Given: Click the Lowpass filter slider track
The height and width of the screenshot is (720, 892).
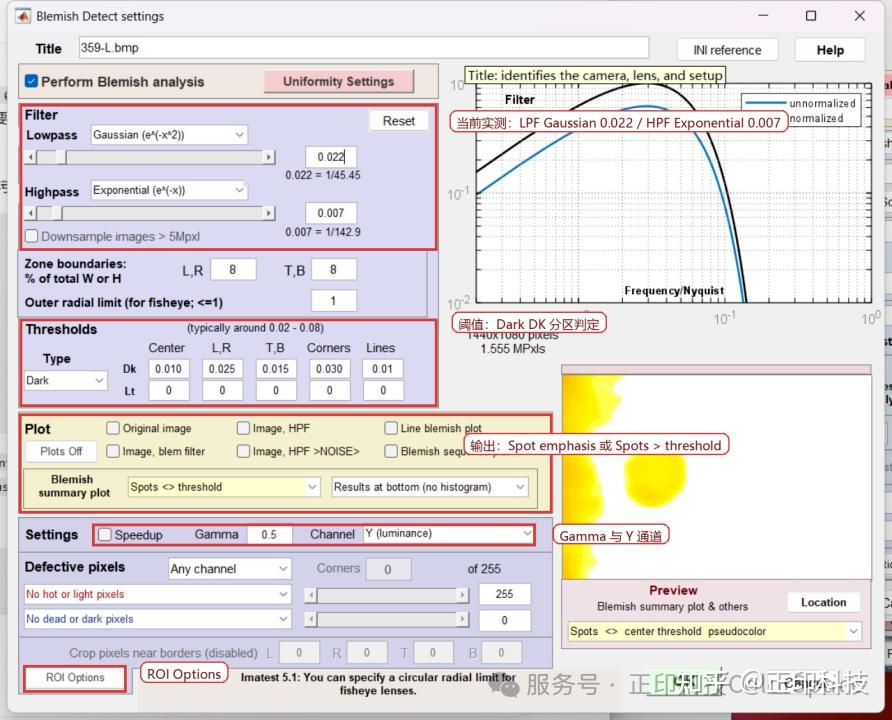Looking at the screenshot, I should 150,158.
